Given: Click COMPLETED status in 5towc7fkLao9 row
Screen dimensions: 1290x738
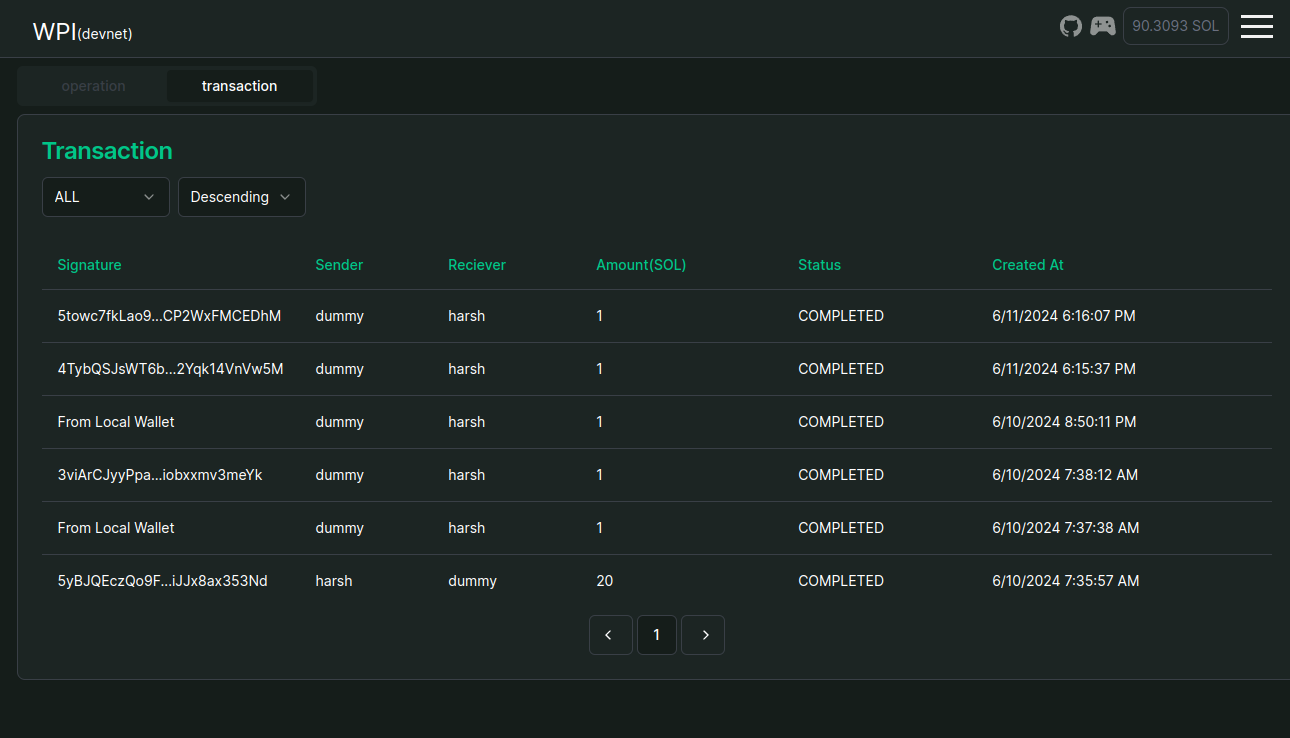Looking at the screenshot, I should click(841, 316).
